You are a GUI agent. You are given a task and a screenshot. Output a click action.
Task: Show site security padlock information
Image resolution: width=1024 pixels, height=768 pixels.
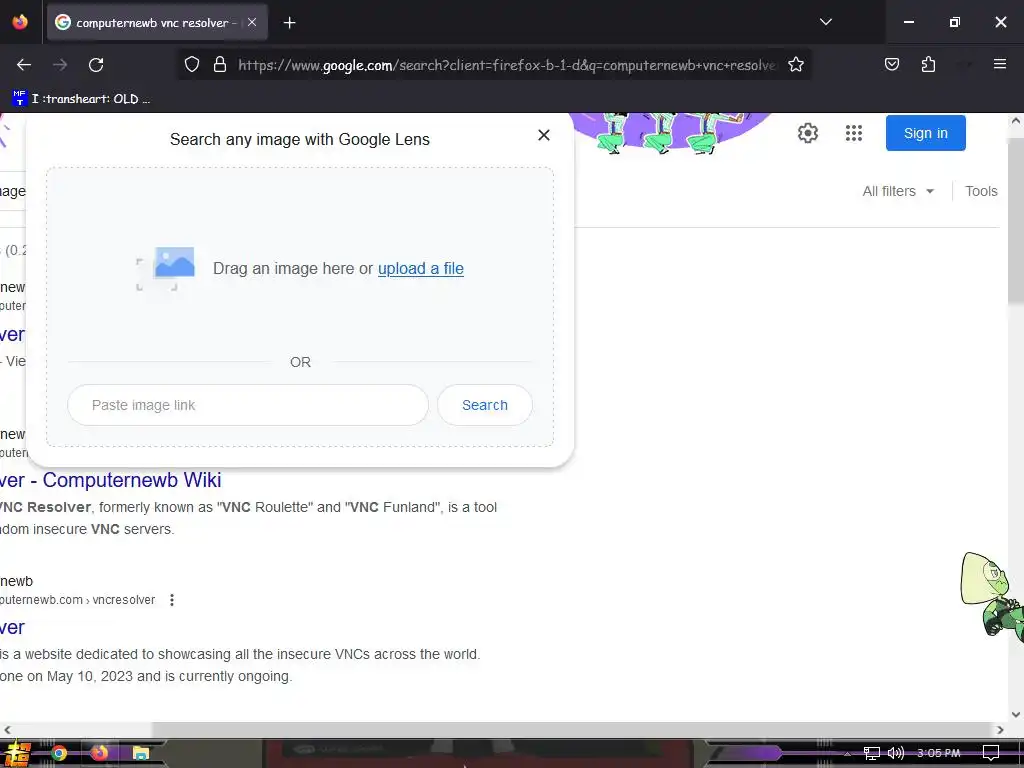(220, 65)
